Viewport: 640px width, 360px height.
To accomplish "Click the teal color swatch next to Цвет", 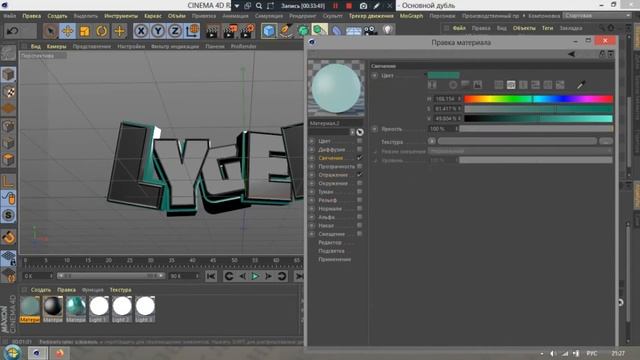I will click(443, 75).
